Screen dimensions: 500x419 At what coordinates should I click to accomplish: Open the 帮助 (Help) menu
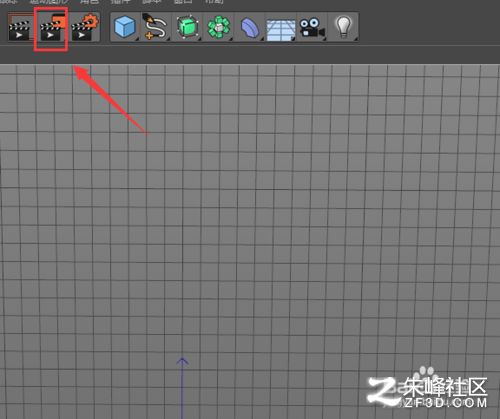click(214, 2)
